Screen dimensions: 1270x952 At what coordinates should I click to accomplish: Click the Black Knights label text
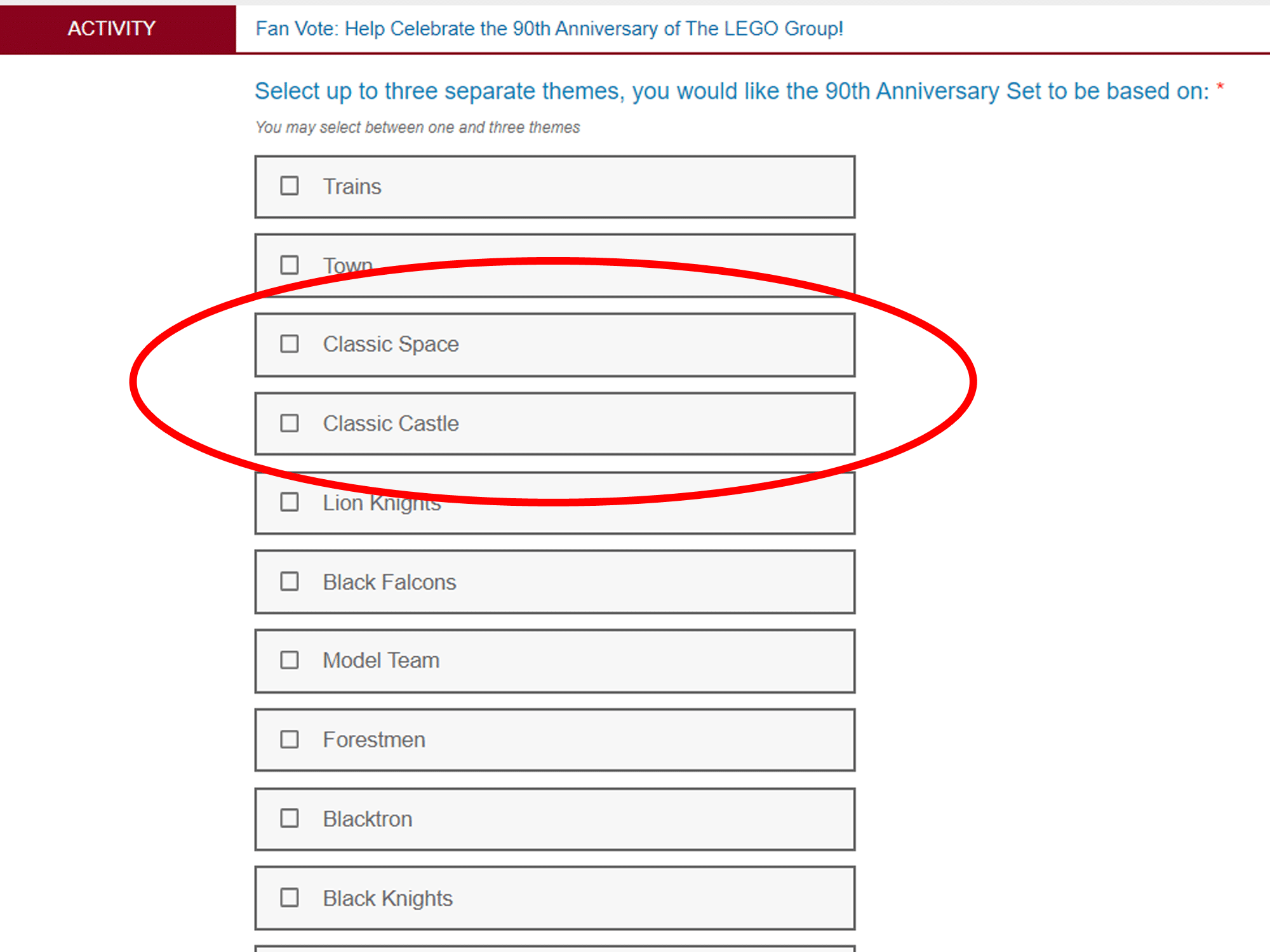click(387, 898)
